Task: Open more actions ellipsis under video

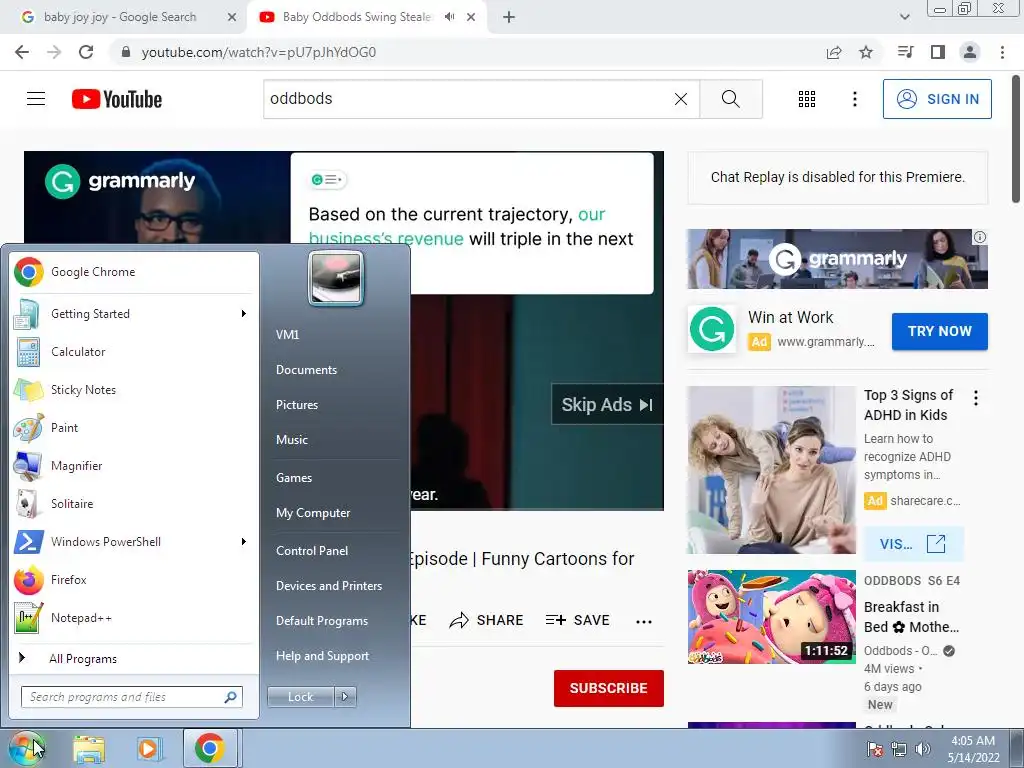Action: point(644,622)
